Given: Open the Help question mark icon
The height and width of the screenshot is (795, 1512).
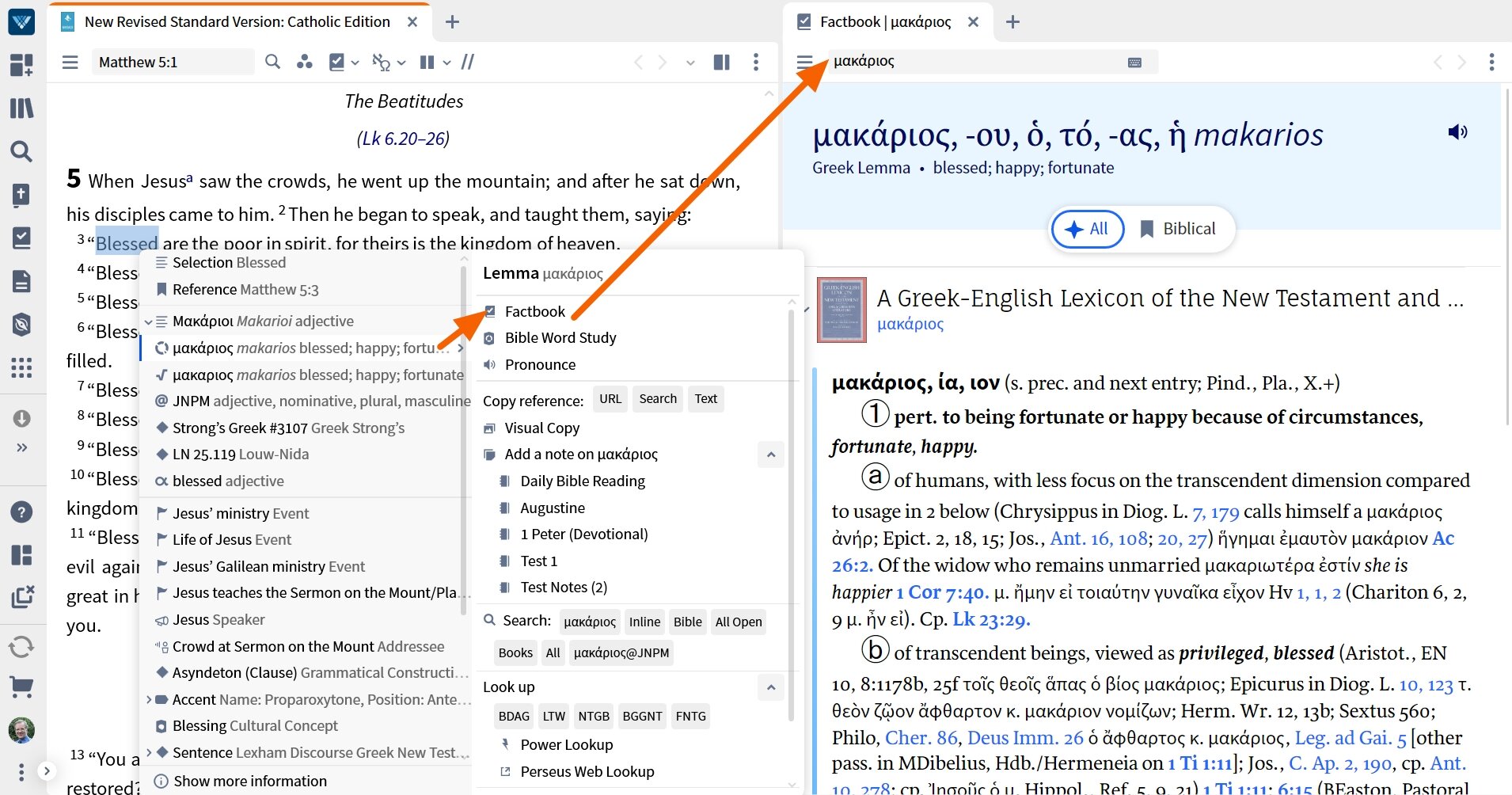Looking at the screenshot, I should 21,512.
